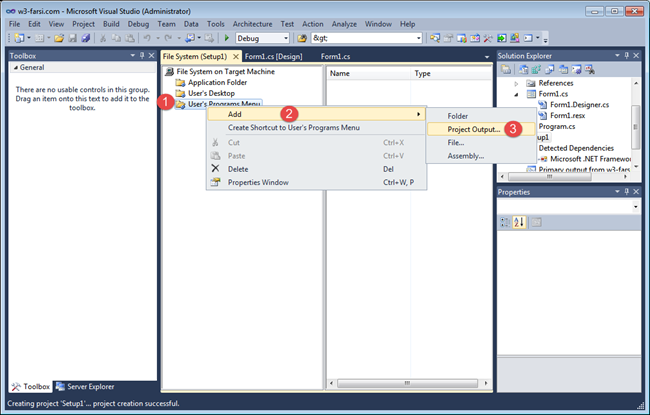Click the Add New Item toolbar icon
This screenshot has width=650, height=415.
point(39,38)
